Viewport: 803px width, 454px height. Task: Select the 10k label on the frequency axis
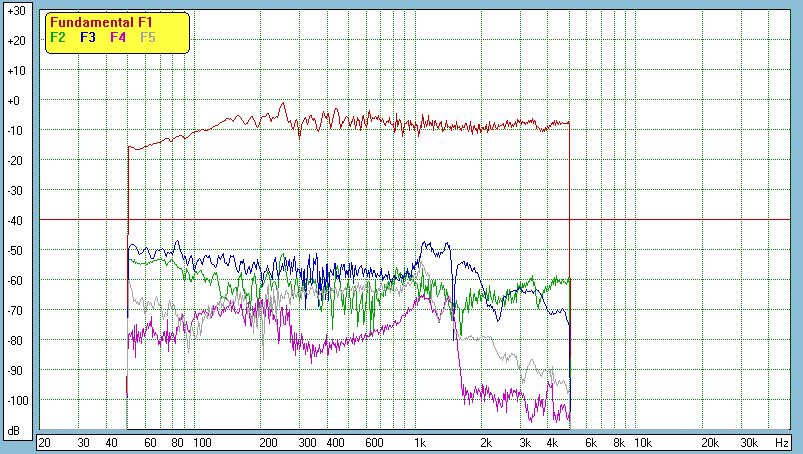(643, 442)
